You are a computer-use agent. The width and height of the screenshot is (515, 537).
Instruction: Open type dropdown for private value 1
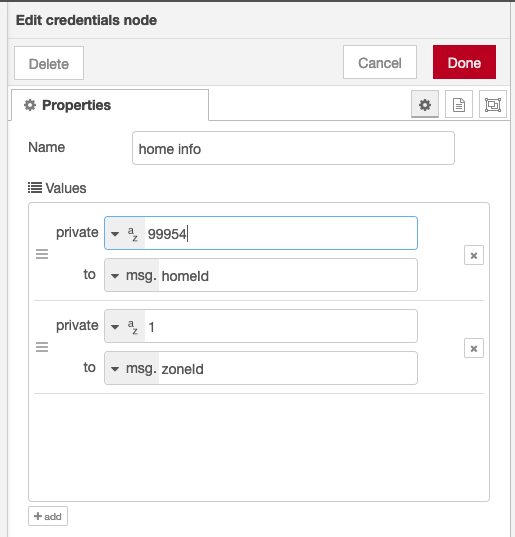pos(115,327)
